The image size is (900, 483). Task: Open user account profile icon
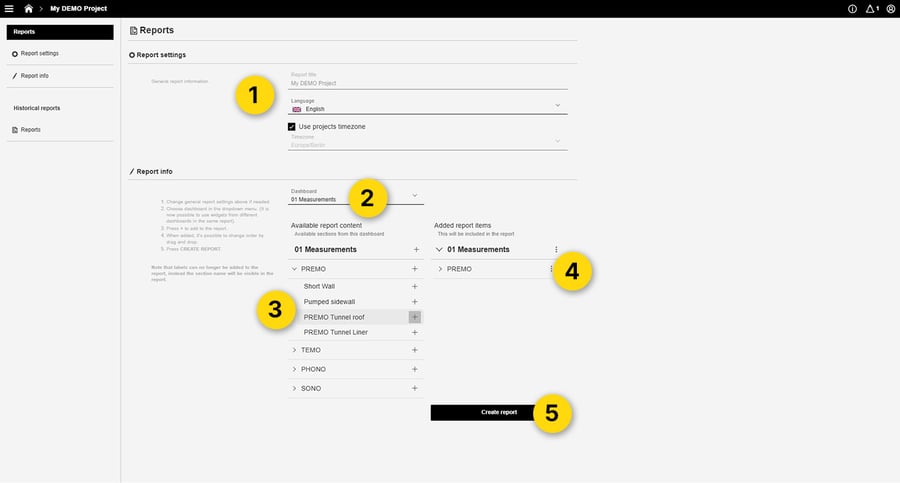(x=889, y=8)
